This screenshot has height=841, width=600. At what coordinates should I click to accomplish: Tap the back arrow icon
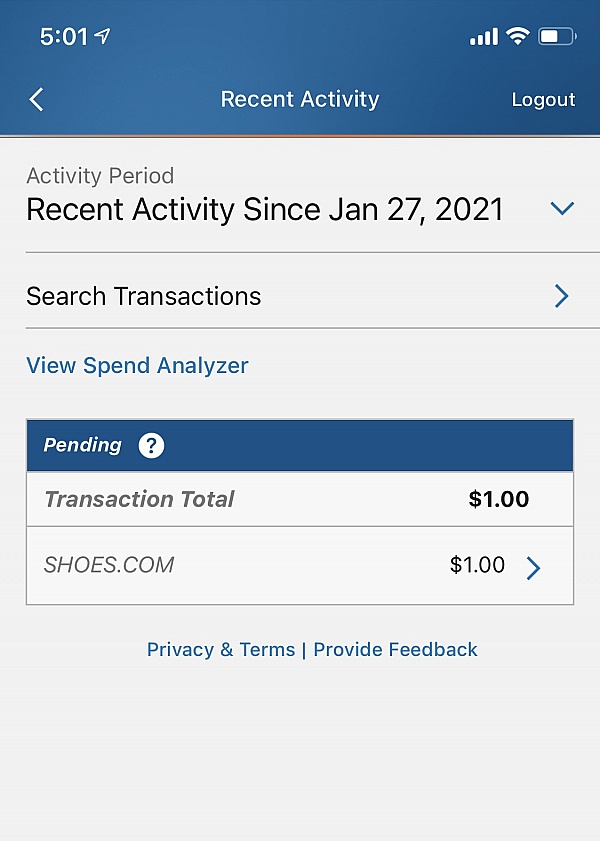pos(37,99)
